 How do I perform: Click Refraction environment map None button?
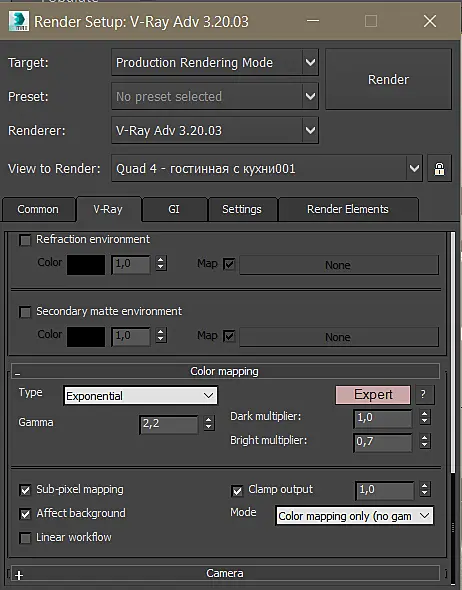tap(339, 265)
